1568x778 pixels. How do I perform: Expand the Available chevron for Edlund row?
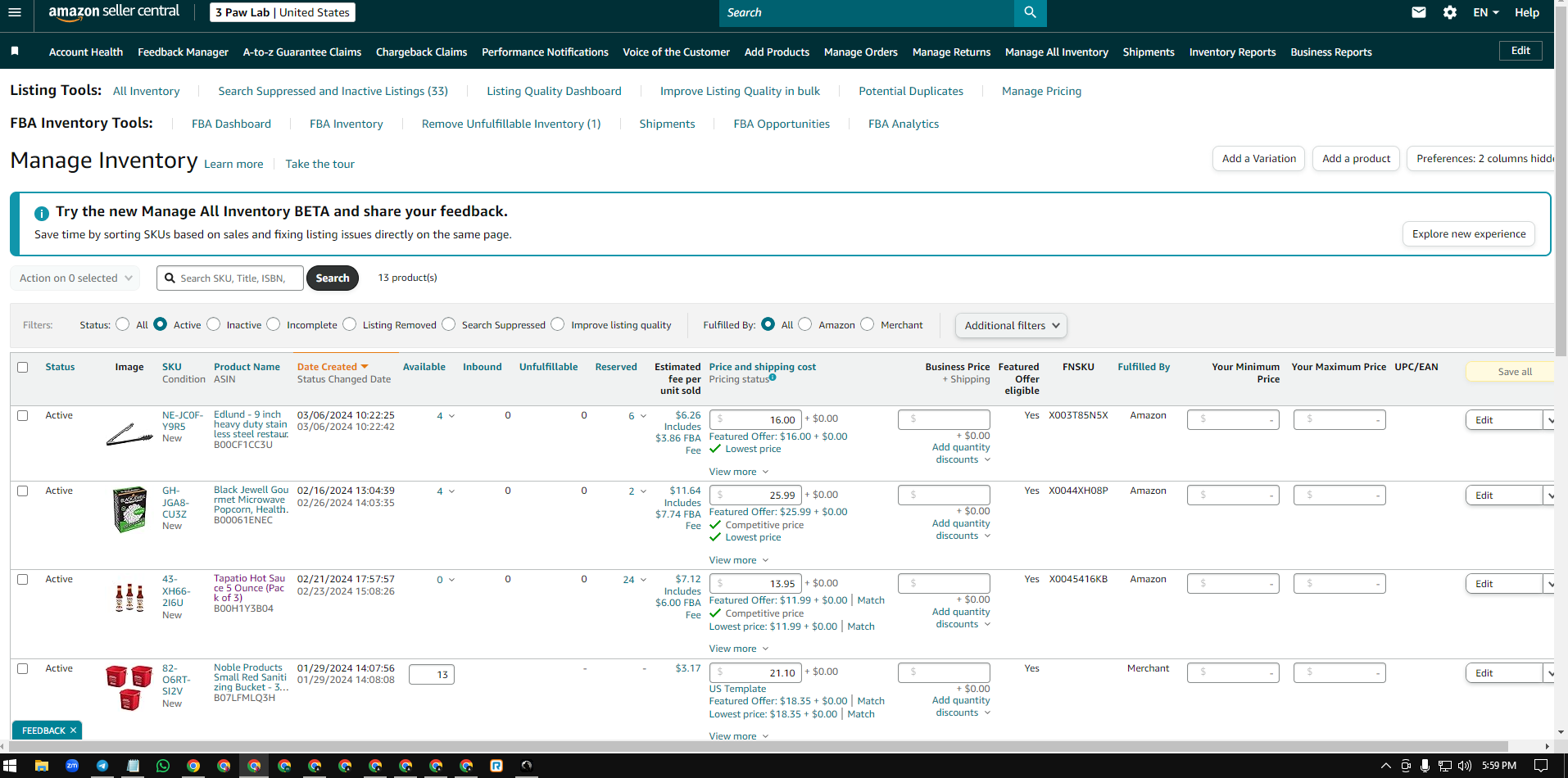[x=451, y=417]
